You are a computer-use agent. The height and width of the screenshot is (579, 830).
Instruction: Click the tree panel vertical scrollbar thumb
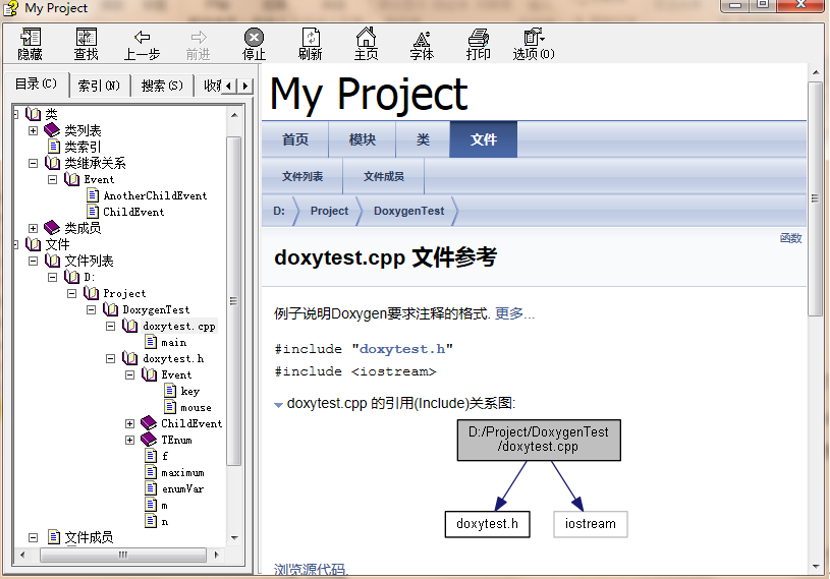tap(233, 301)
